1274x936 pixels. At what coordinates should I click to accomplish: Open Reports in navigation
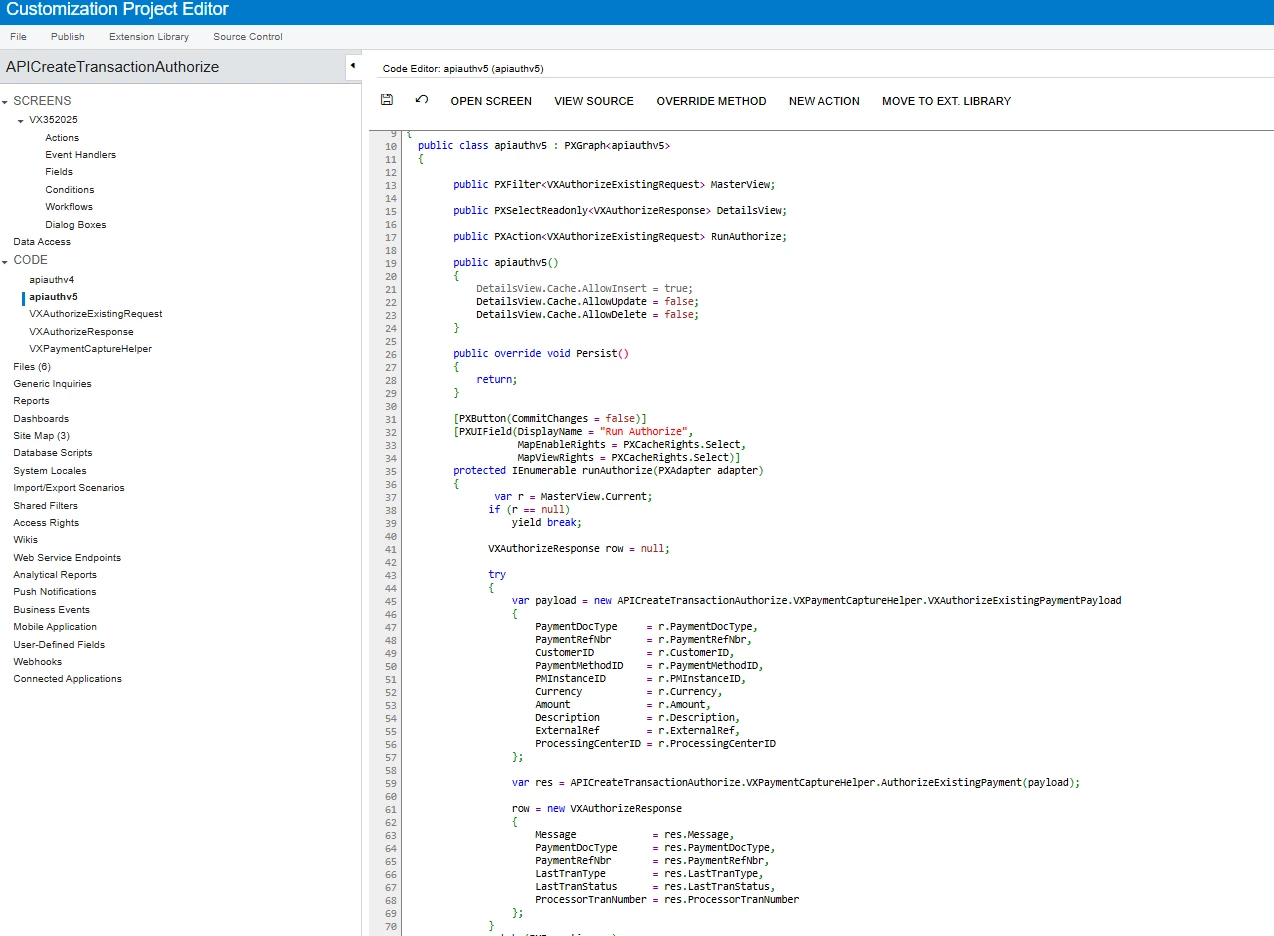(31, 401)
